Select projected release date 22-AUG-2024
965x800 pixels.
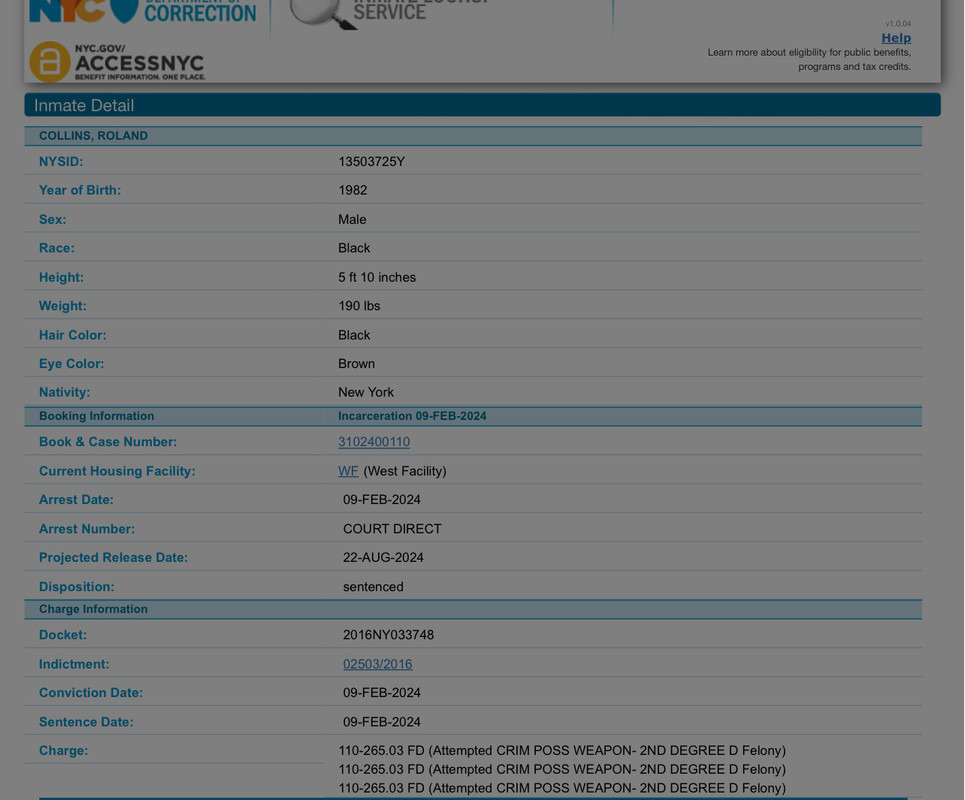click(x=383, y=558)
